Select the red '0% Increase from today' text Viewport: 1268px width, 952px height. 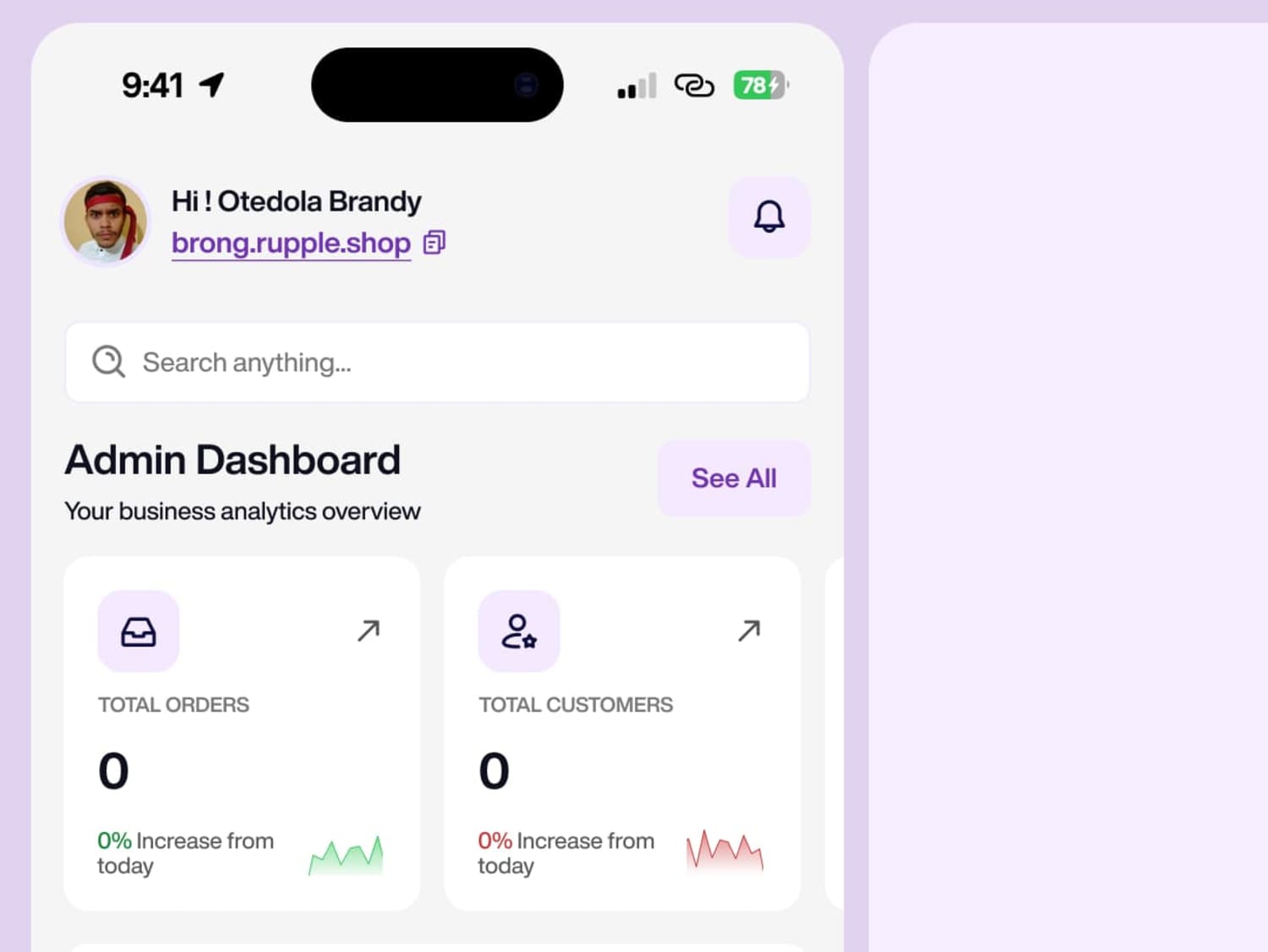[566, 853]
